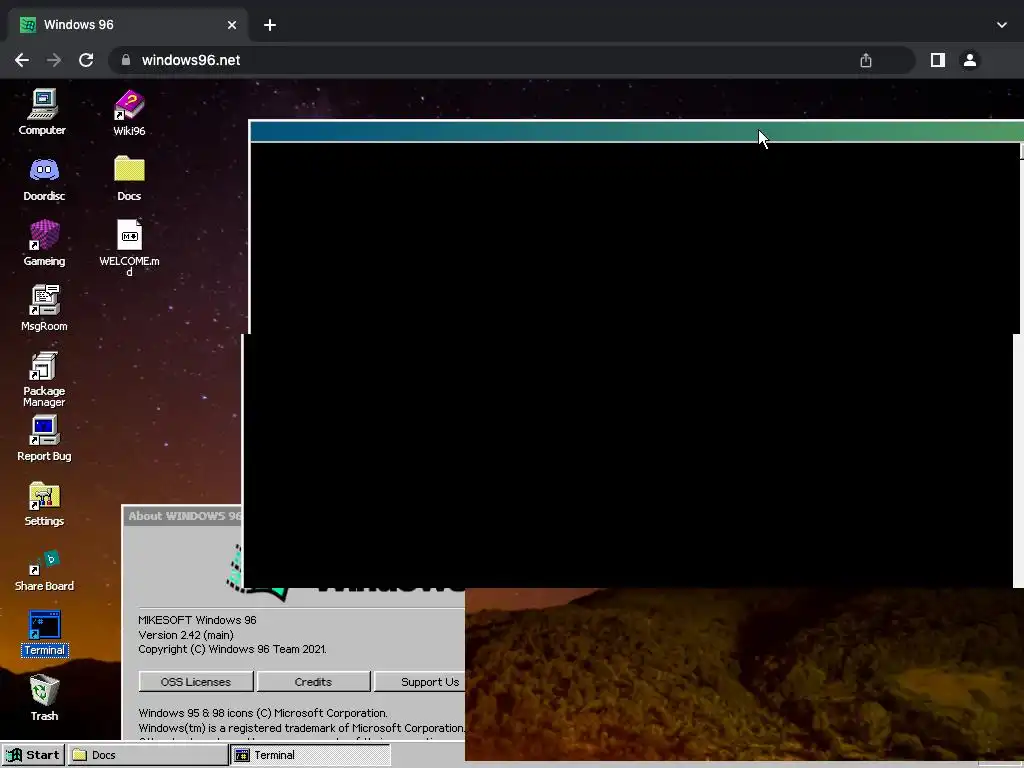Switch to Terminal taskbar item
The width and height of the screenshot is (1024, 768).
click(310, 755)
